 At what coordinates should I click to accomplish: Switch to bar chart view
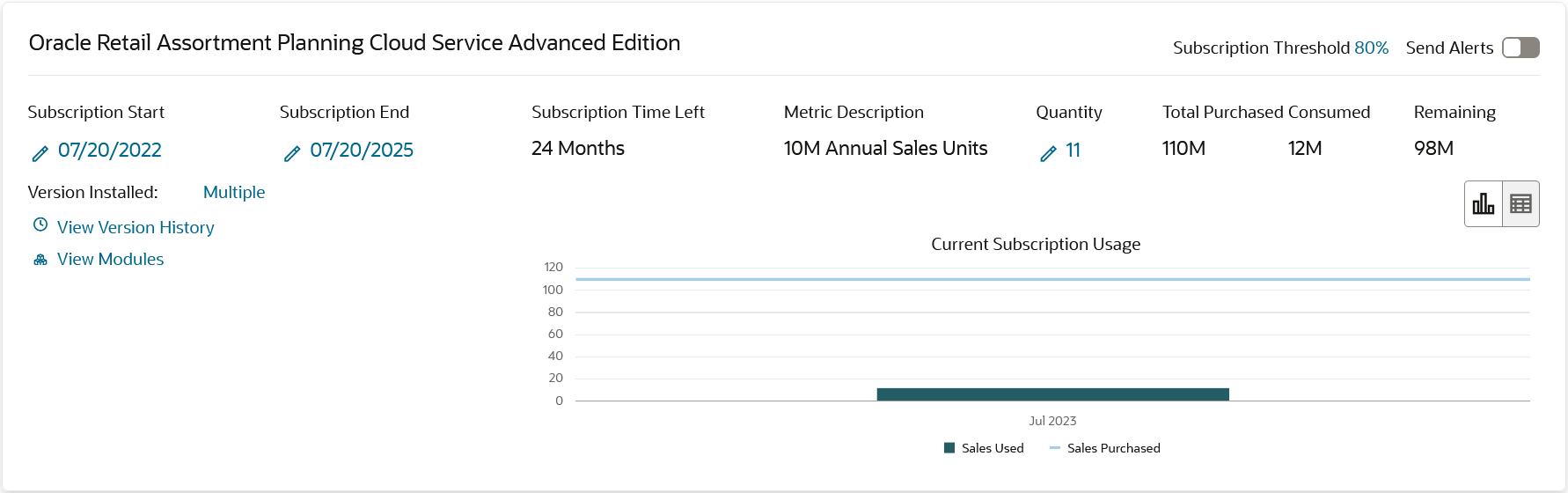[1484, 204]
